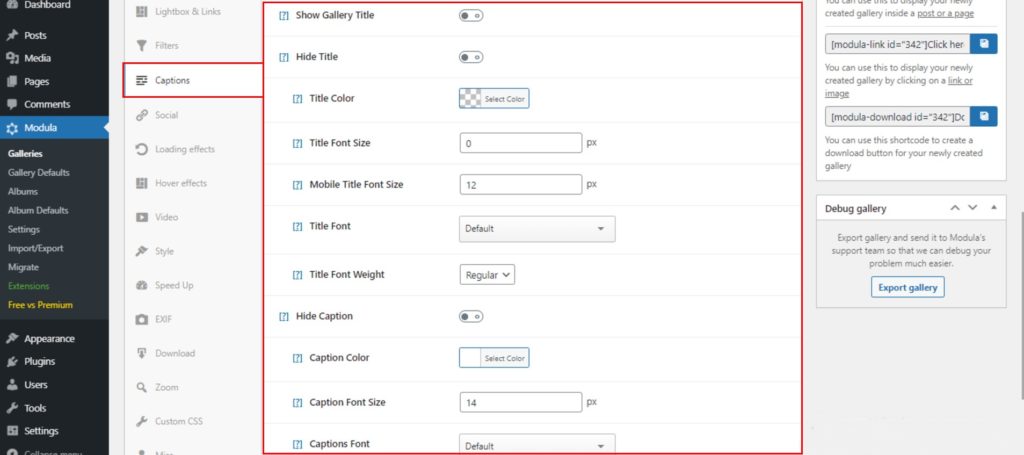Open the Media library in sidebar
Screen dimensions: 1024x455
click(37, 58)
